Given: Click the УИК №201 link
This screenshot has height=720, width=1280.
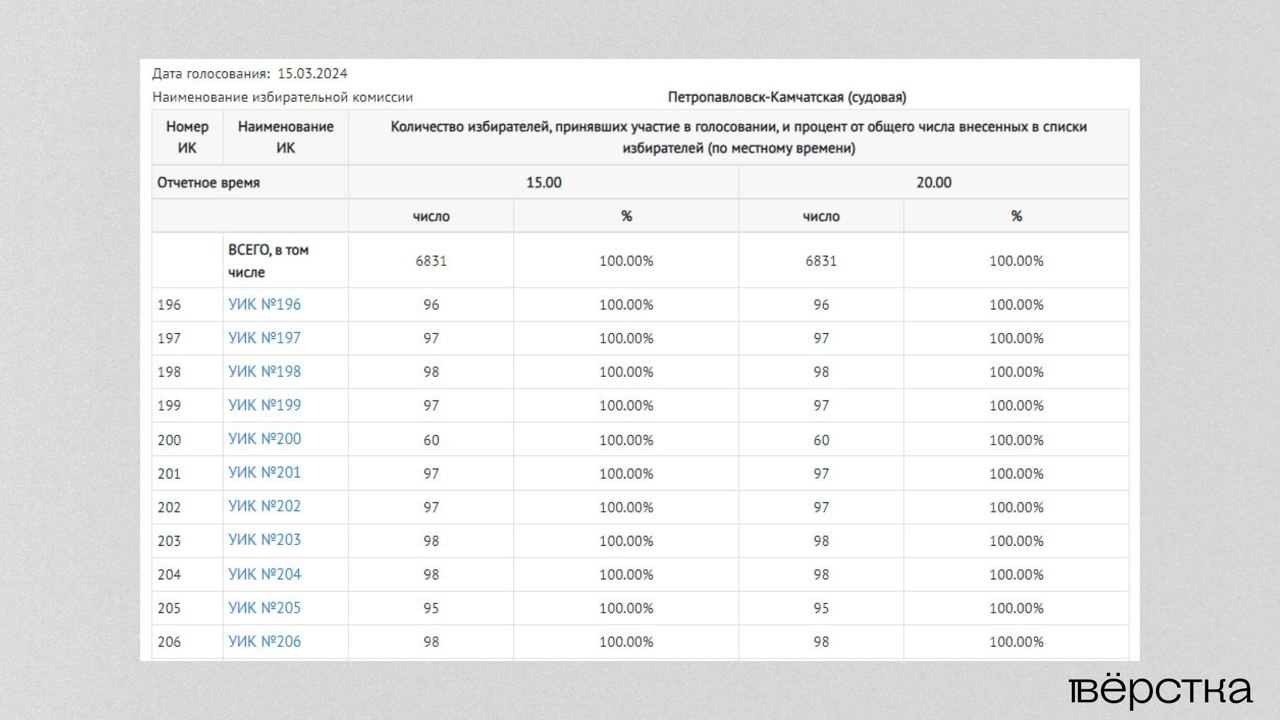Looking at the screenshot, I should (264, 473).
